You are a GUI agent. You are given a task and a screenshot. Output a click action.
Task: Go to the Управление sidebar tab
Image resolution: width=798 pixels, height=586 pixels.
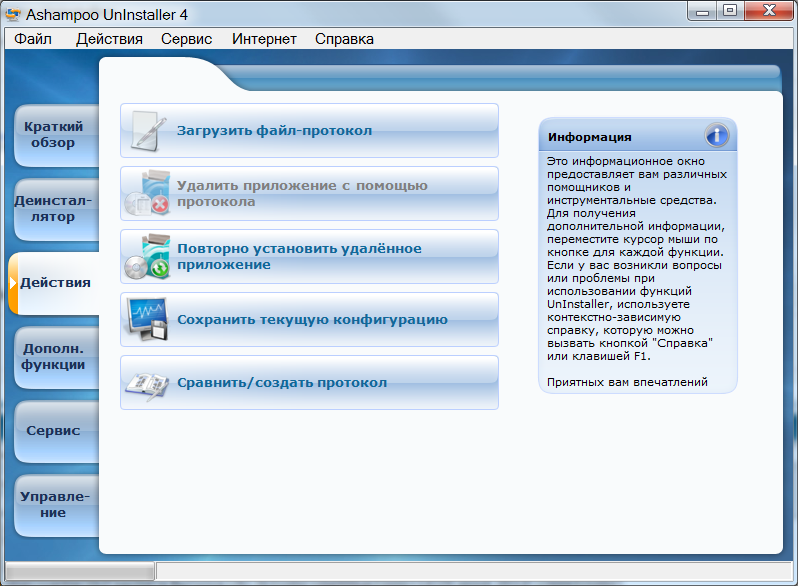(x=54, y=505)
